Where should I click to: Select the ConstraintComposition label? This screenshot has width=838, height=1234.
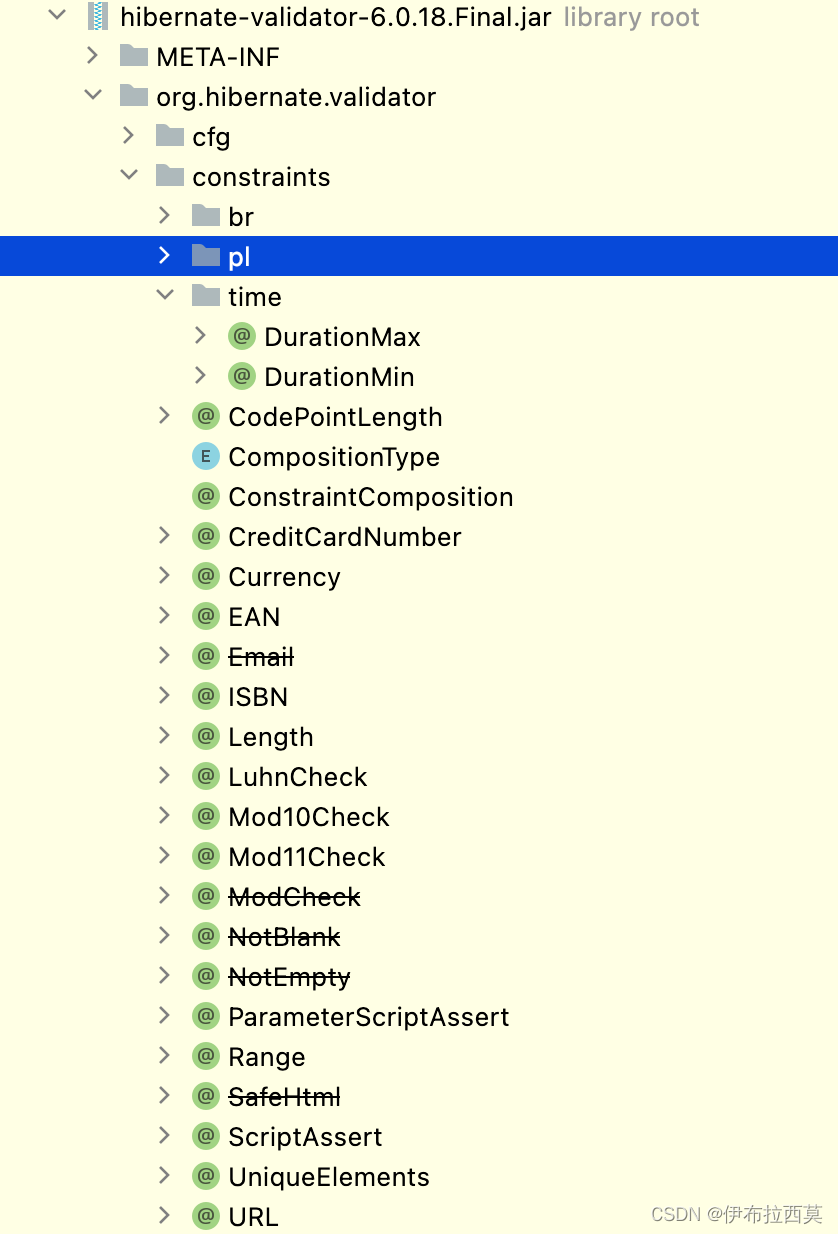(371, 497)
